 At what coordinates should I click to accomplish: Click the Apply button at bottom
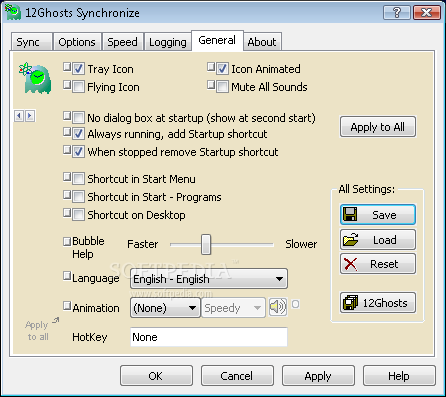(318, 376)
